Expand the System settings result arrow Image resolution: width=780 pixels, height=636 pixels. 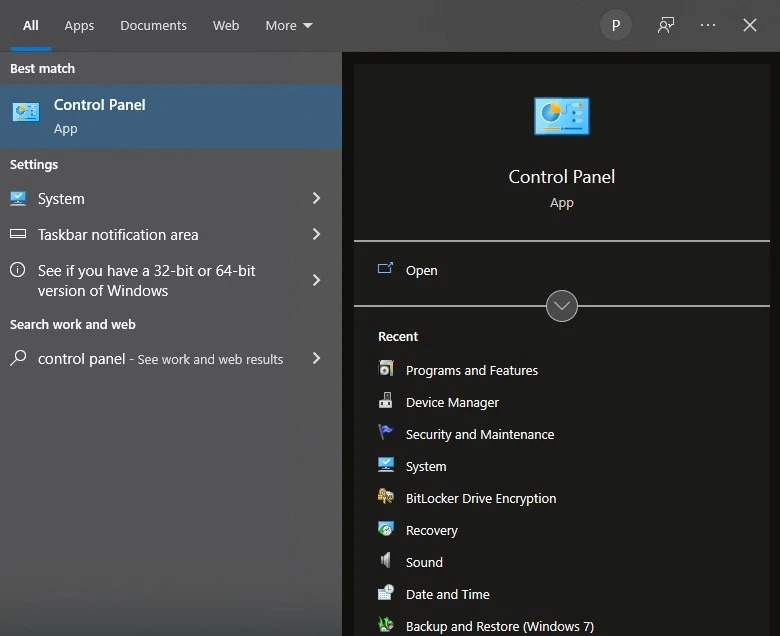coord(316,199)
